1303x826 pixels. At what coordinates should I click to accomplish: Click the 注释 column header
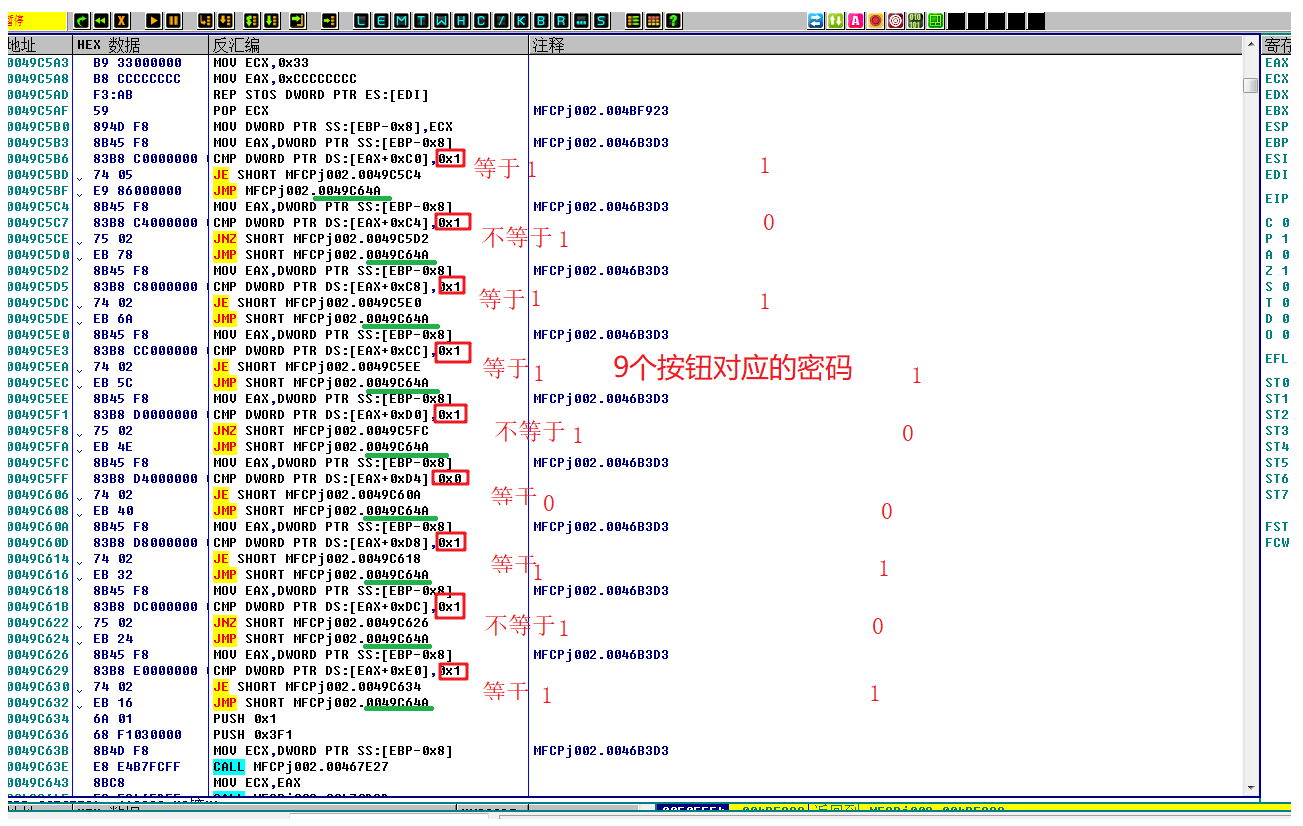coord(885,45)
